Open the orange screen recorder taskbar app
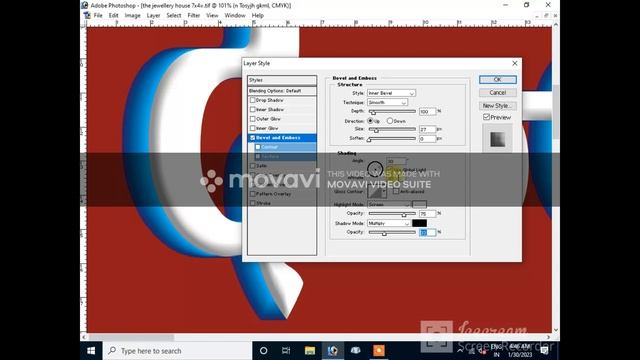Viewport: 640px width, 360px height. tap(379, 351)
